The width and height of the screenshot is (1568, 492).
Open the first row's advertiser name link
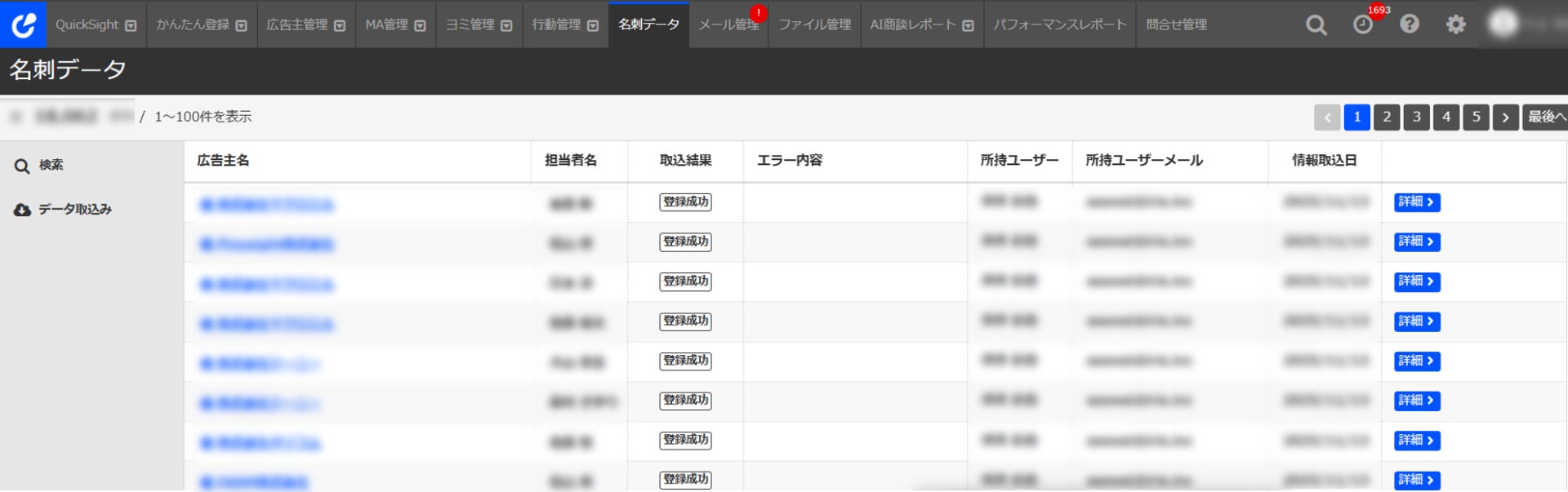(x=267, y=205)
